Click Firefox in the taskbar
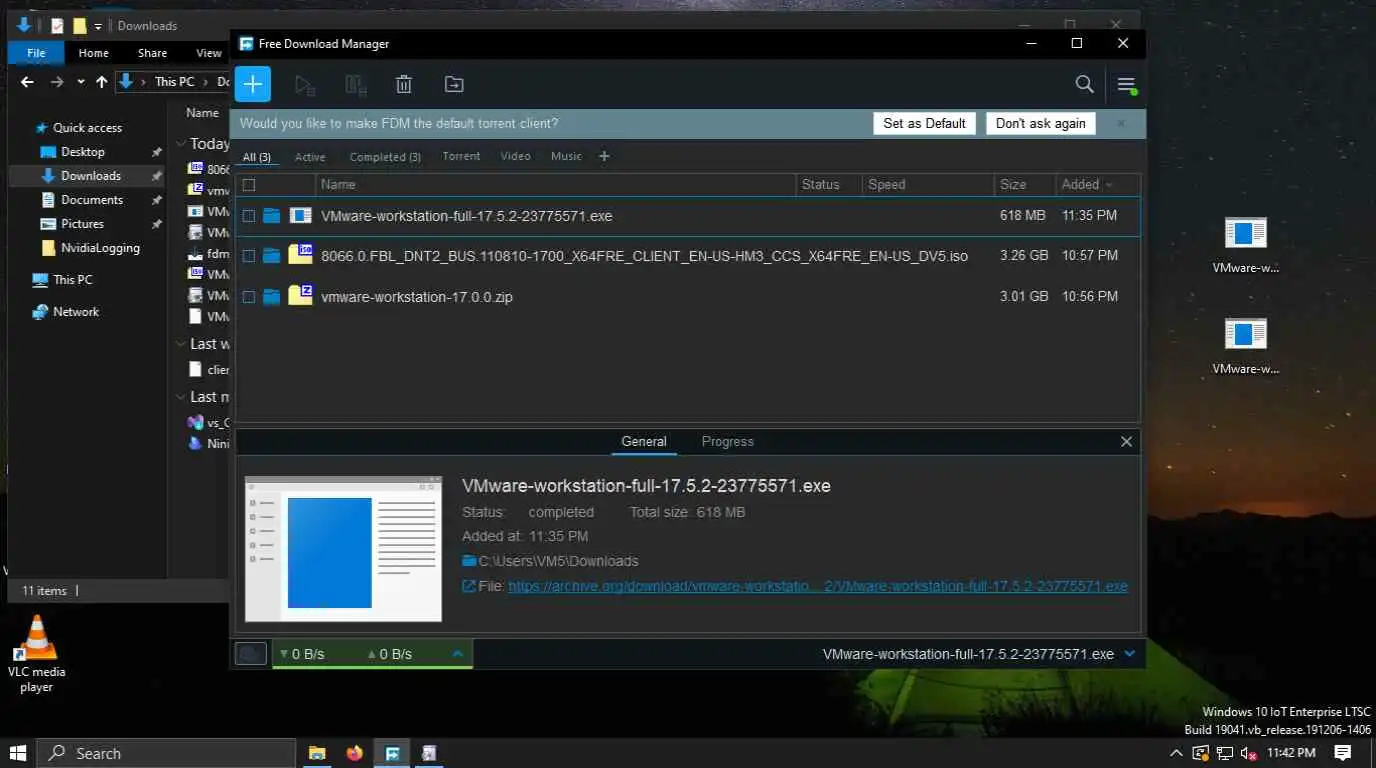 [354, 753]
